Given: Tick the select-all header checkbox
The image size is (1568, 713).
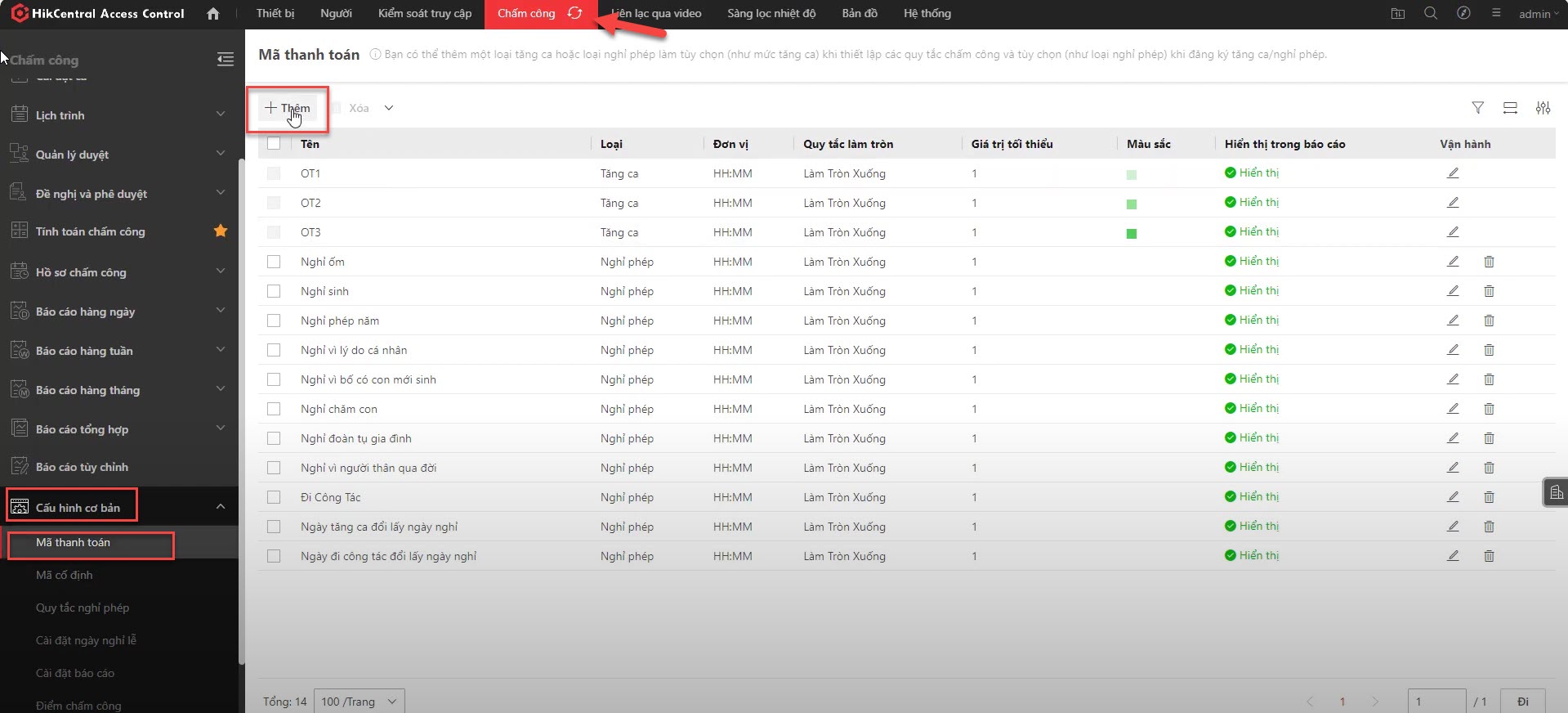Looking at the screenshot, I should pos(274,144).
